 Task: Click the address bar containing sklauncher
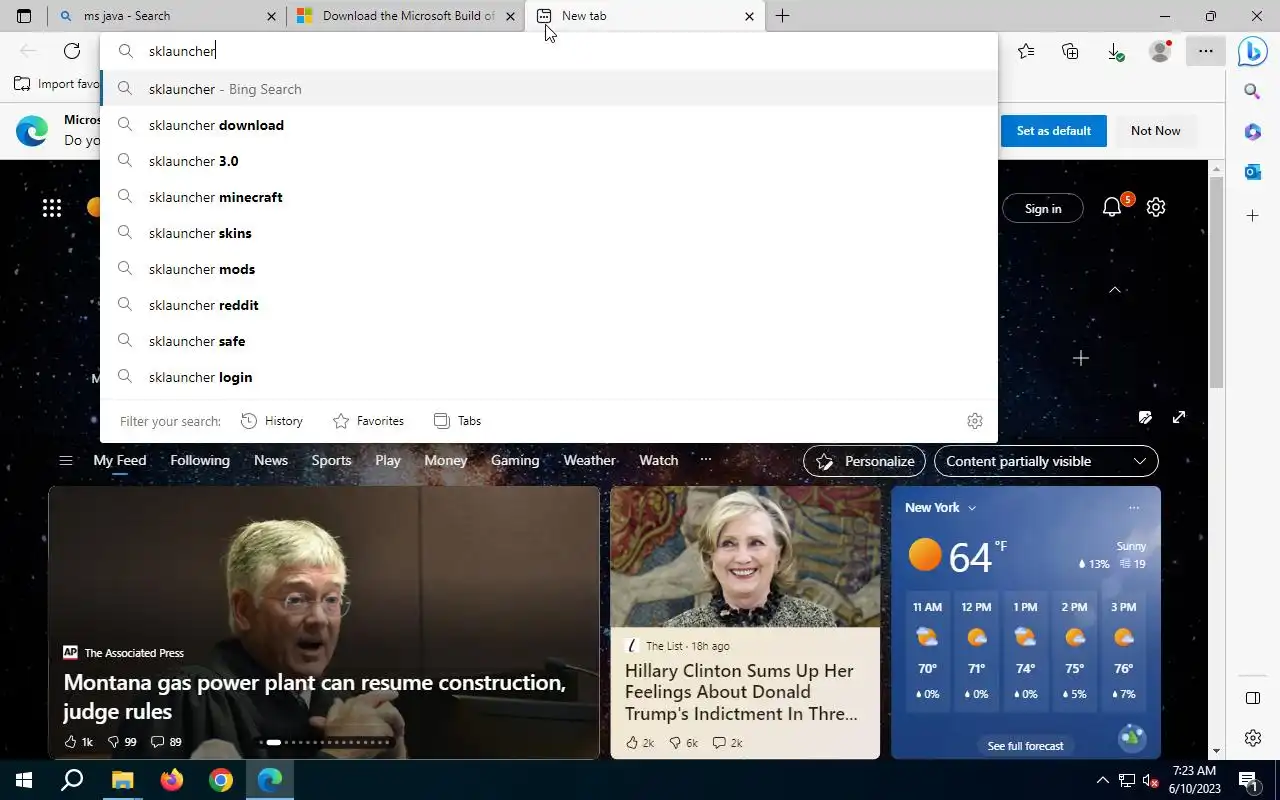point(549,51)
